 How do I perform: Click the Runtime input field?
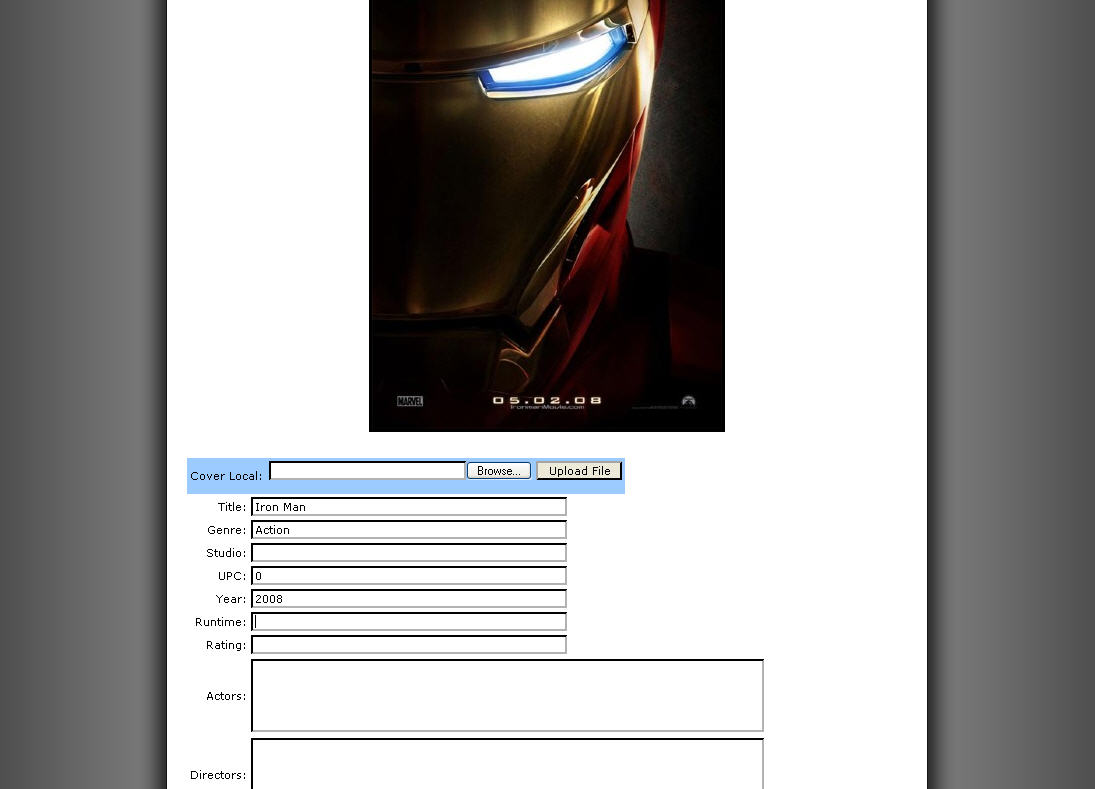pos(409,622)
